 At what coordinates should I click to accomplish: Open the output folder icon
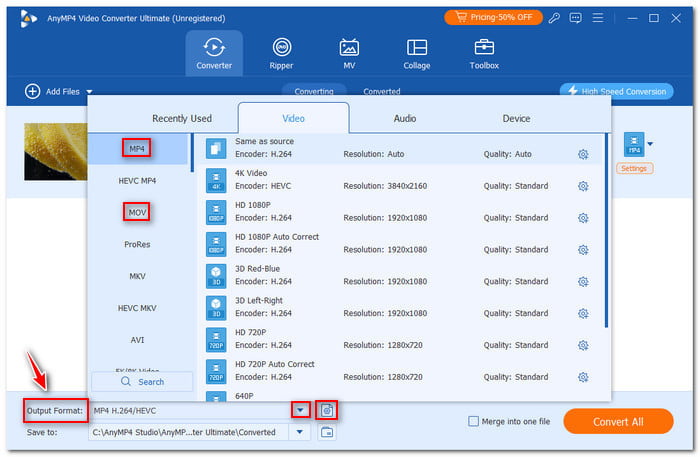(327, 432)
